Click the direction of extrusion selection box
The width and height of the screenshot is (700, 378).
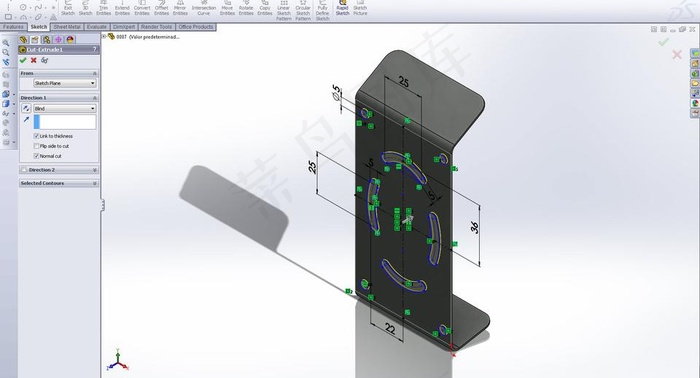pos(65,122)
